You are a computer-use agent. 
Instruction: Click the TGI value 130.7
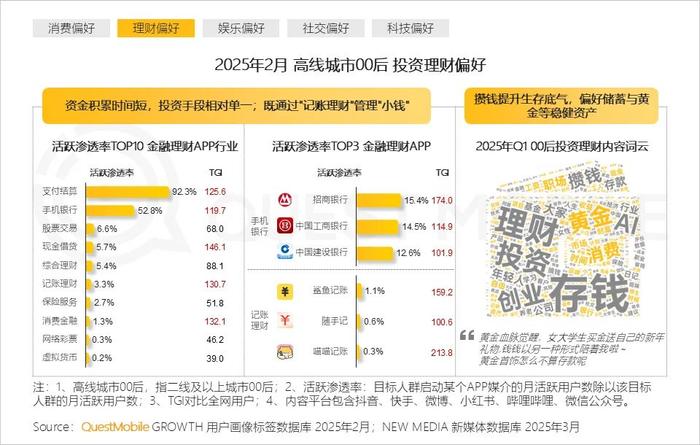click(x=215, y=284)
